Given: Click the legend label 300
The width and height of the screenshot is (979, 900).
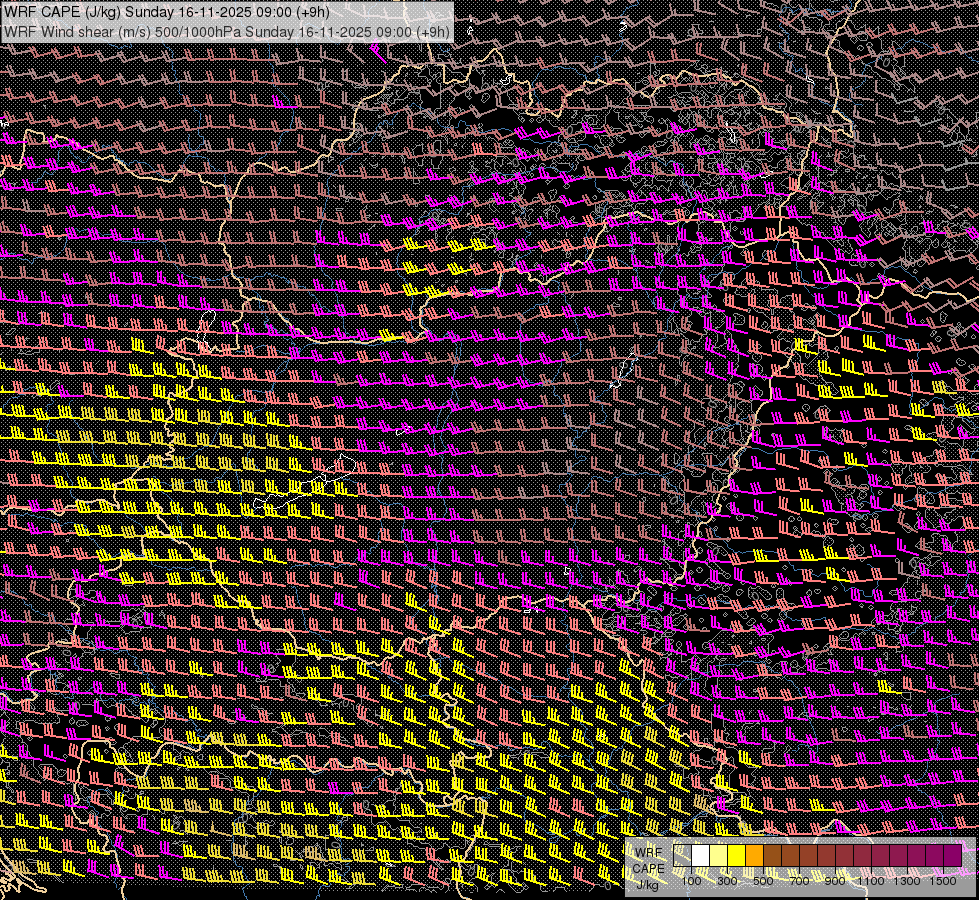Looking at the screenshot, I should [x=727, y=881].
